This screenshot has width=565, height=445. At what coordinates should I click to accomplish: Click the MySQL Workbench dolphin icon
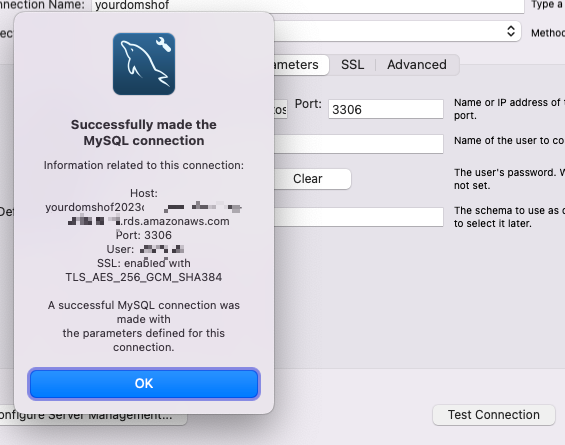point(144,64)
